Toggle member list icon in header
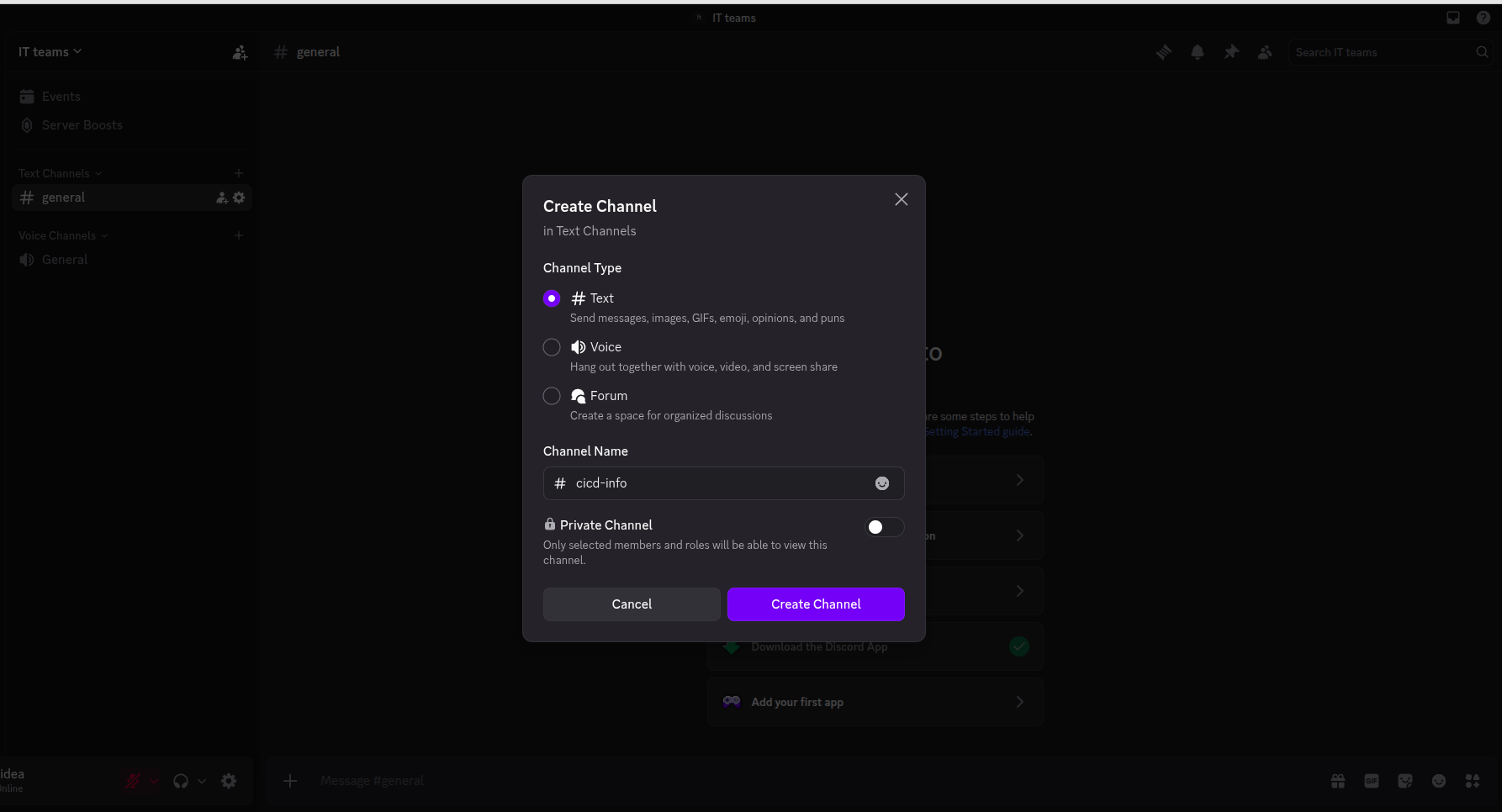The image size is (1502, 812). coord(1265,52)
